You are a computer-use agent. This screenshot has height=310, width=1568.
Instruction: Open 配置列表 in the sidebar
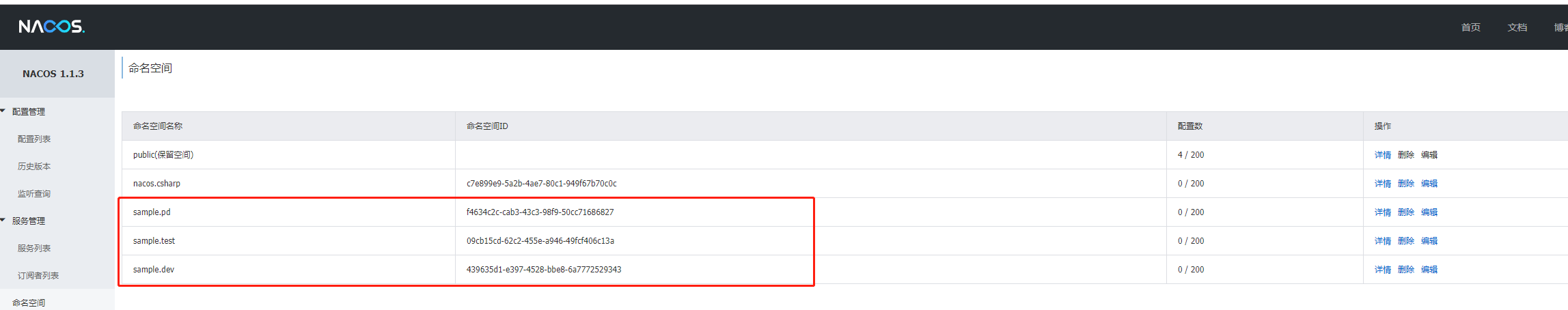[x=34, y=139]
